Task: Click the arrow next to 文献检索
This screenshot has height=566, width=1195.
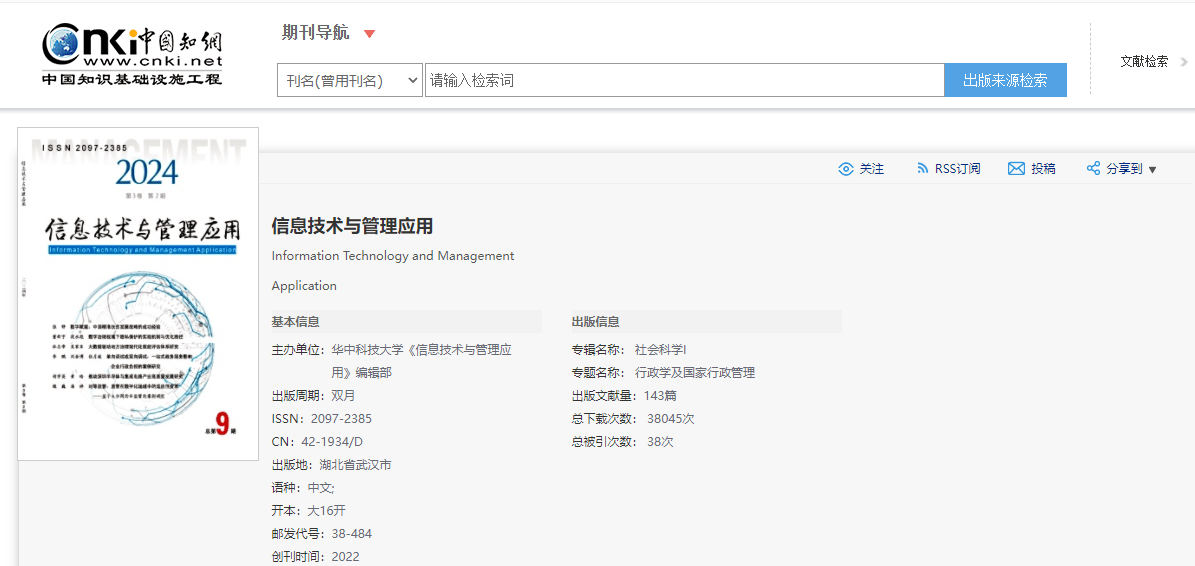Action: [1184, 62]
